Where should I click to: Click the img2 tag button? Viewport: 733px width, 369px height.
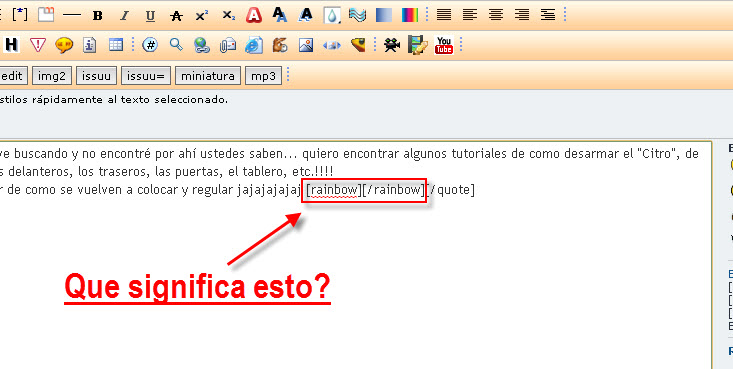click(51, 76)
